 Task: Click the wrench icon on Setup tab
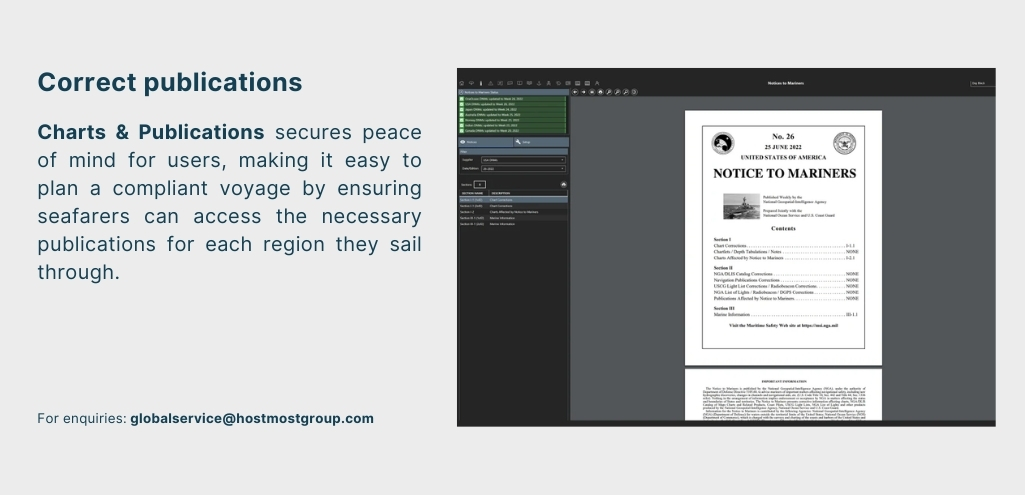click(518, 143)
